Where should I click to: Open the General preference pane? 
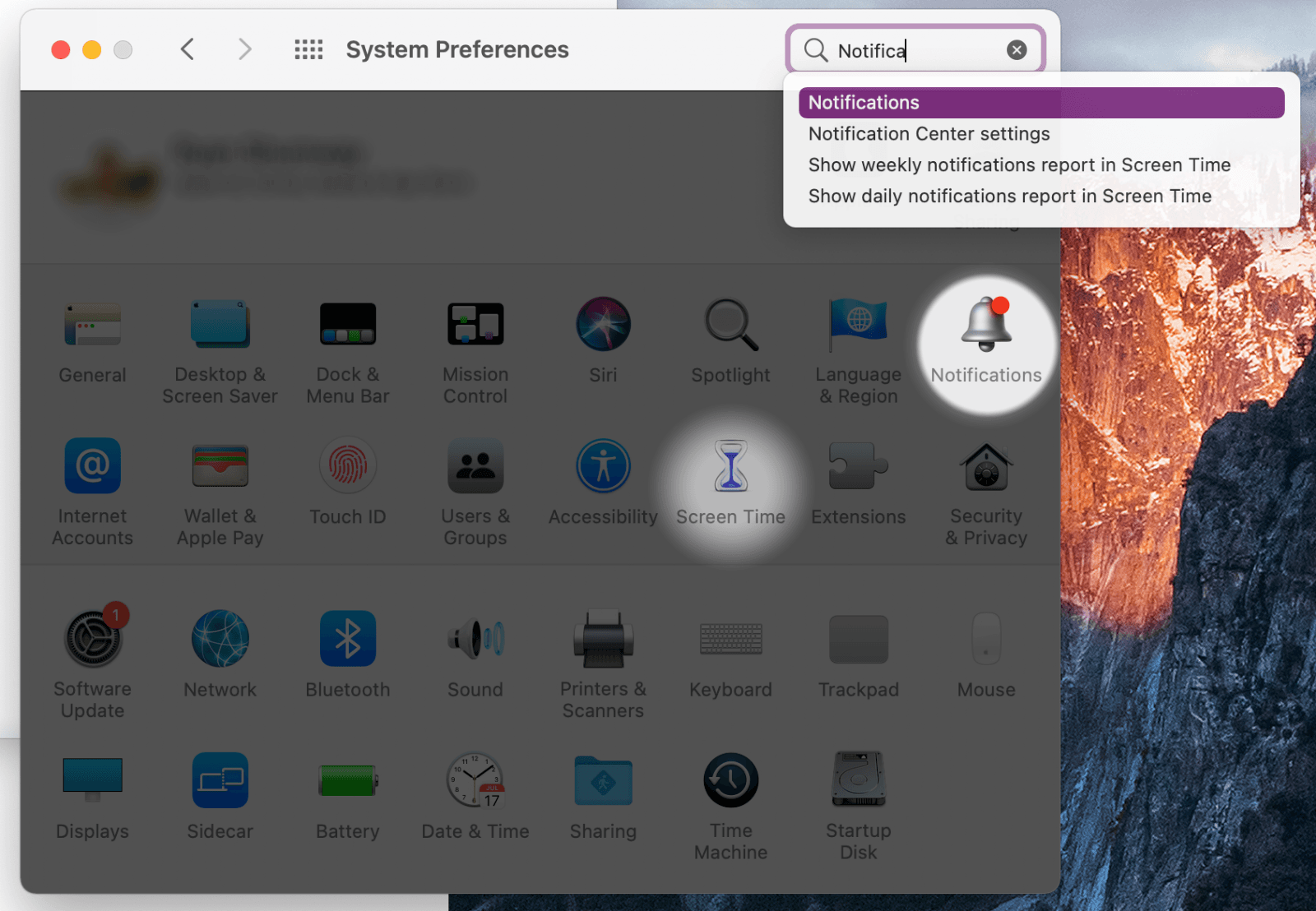tap(92, 324)
